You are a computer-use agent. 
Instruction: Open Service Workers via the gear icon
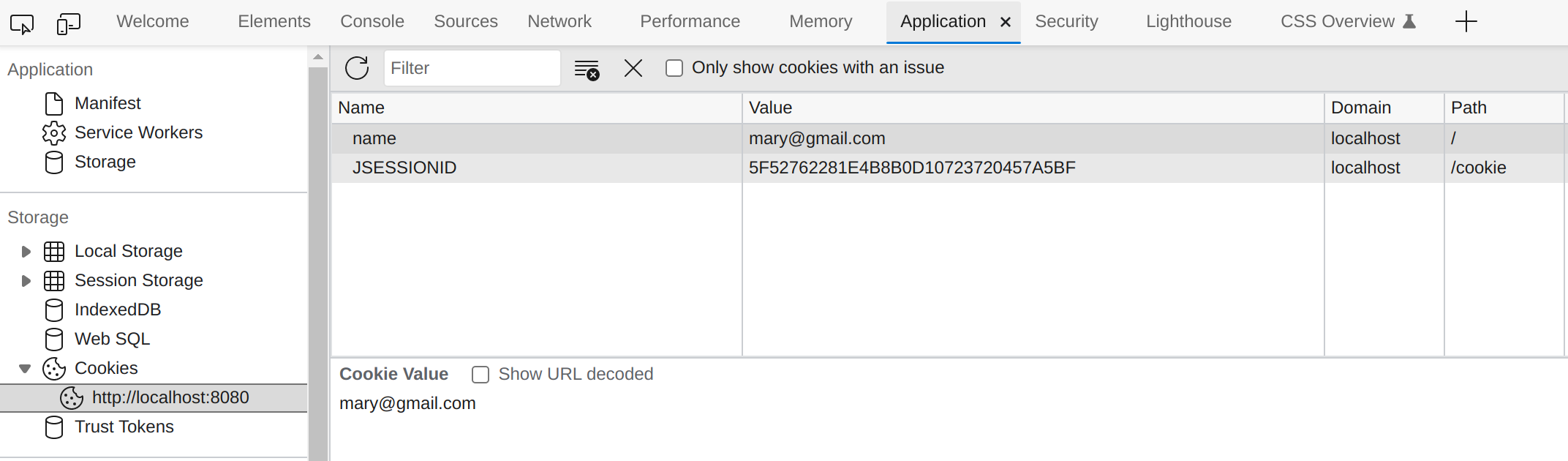[x=54, y=133]
